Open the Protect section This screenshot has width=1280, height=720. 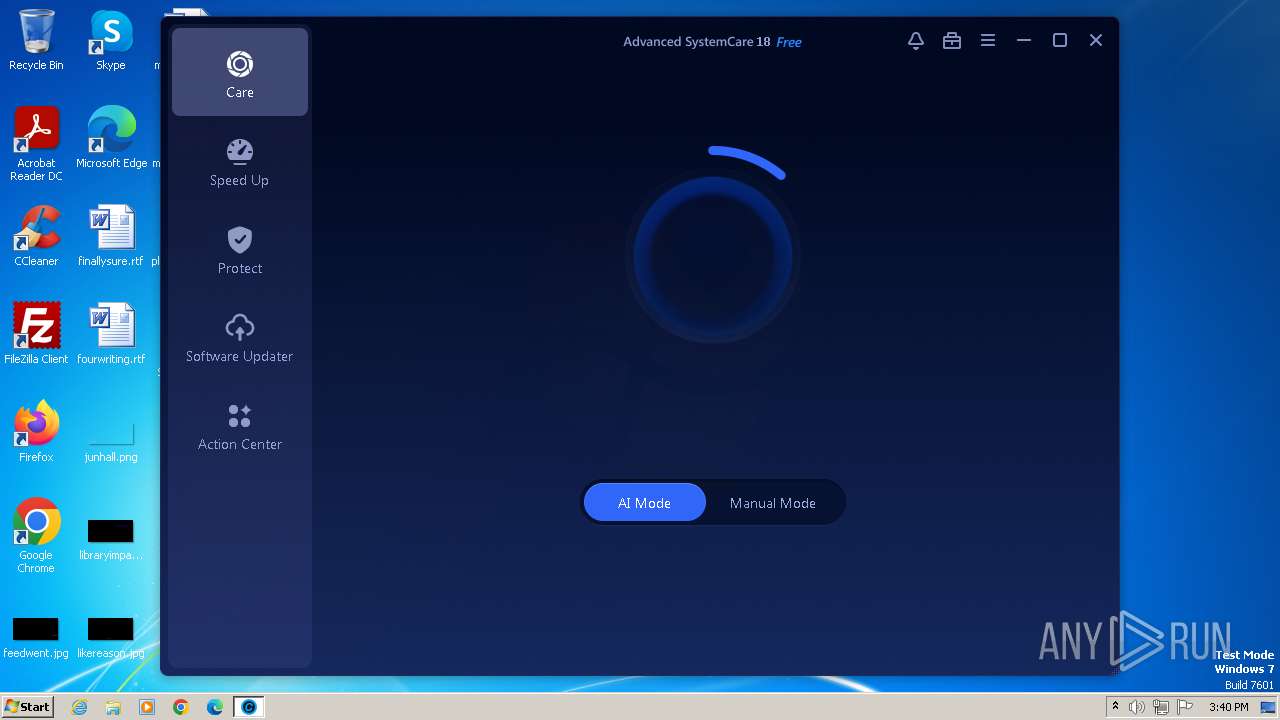coord(240,250)
